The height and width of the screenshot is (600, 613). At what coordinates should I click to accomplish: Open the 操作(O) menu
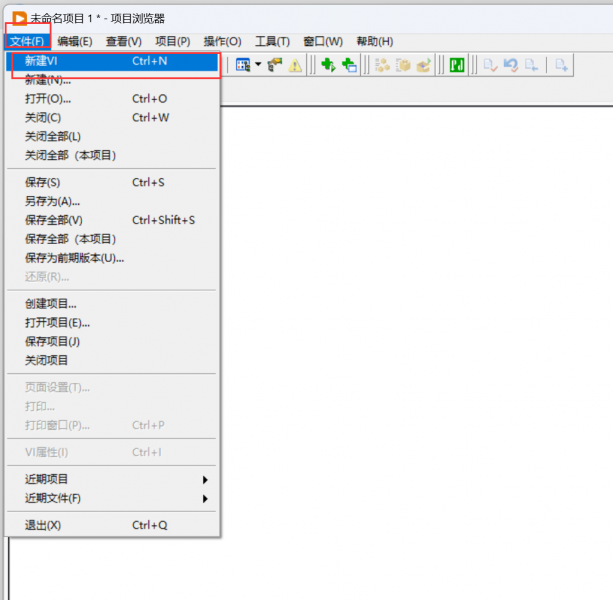coord(222,41)
